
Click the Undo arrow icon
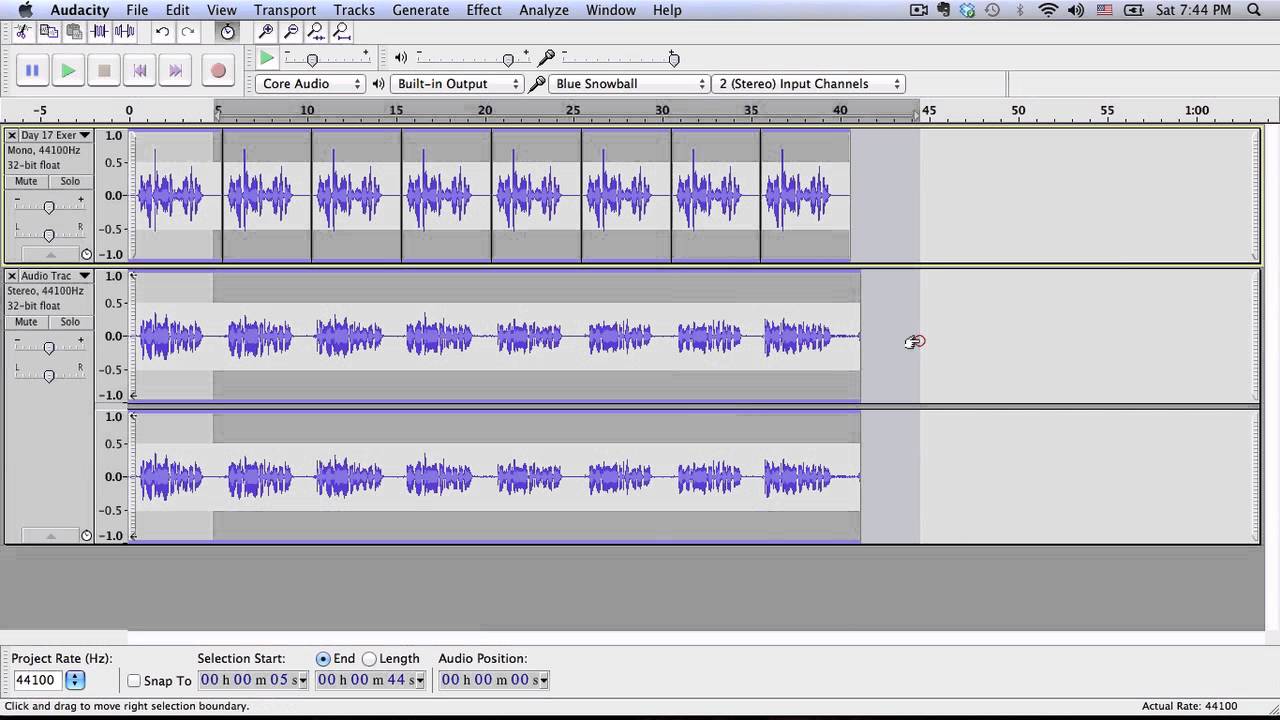[162, 32]
